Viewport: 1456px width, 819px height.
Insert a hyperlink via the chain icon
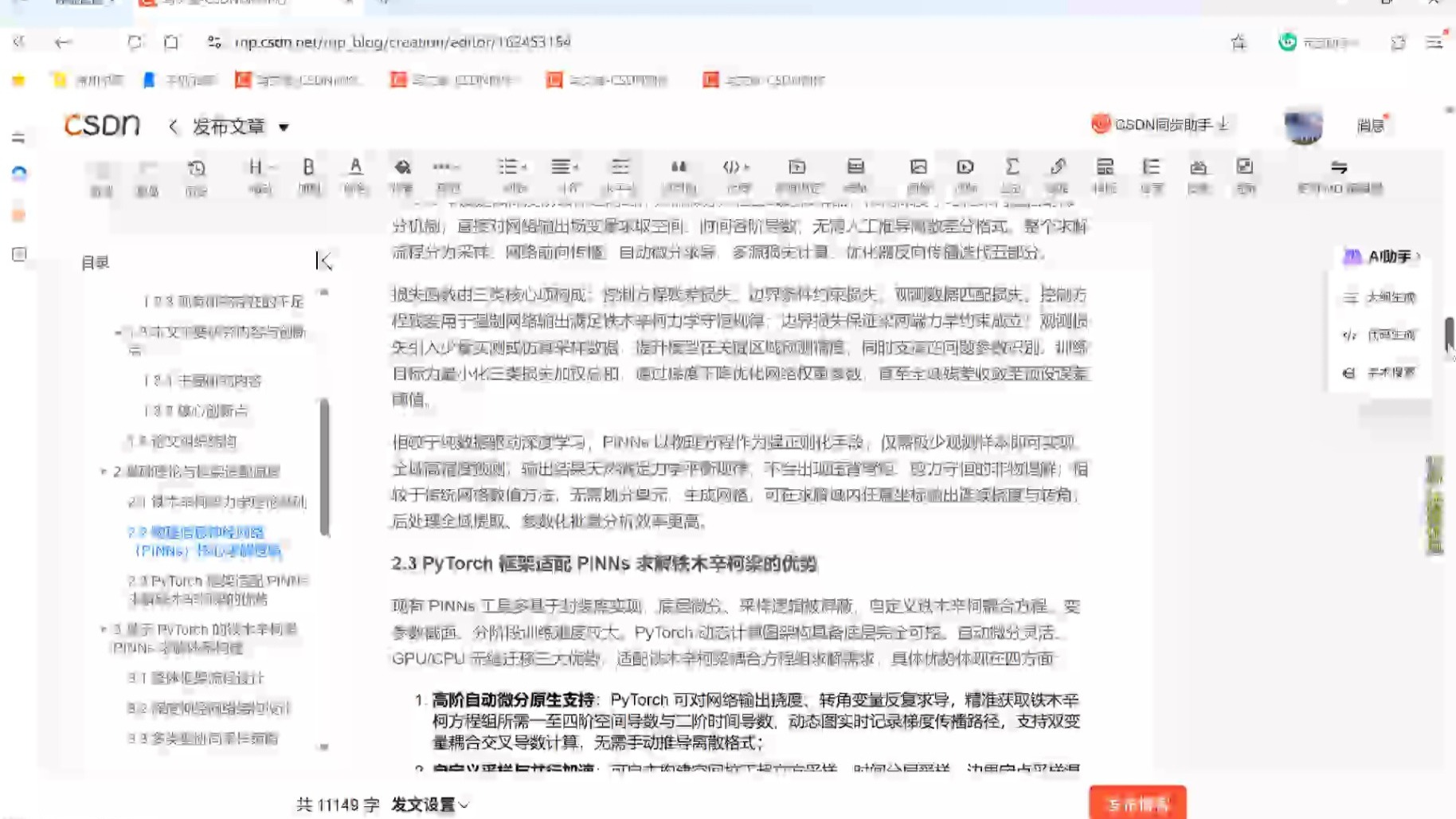(x=1058, y=176)
